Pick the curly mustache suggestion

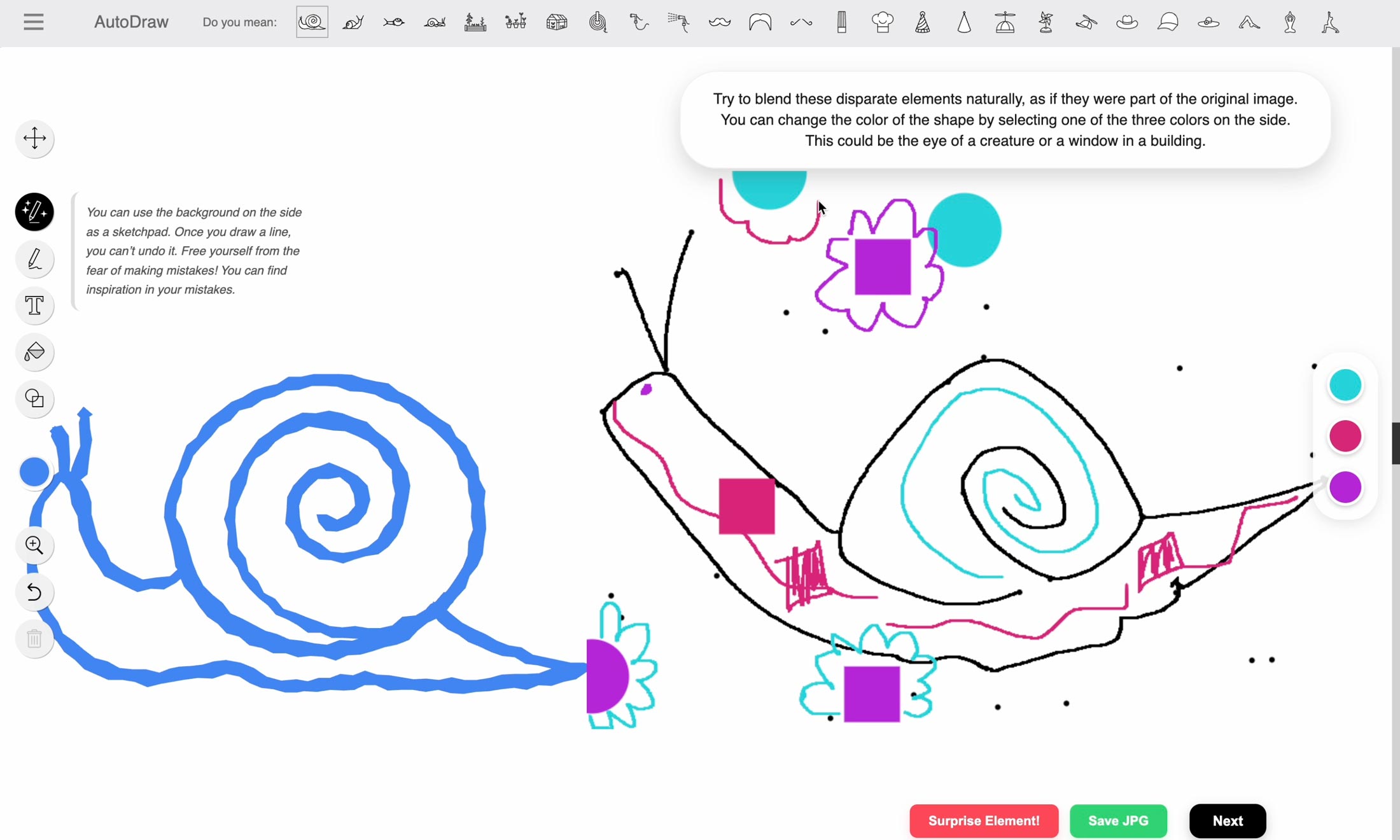720,22
